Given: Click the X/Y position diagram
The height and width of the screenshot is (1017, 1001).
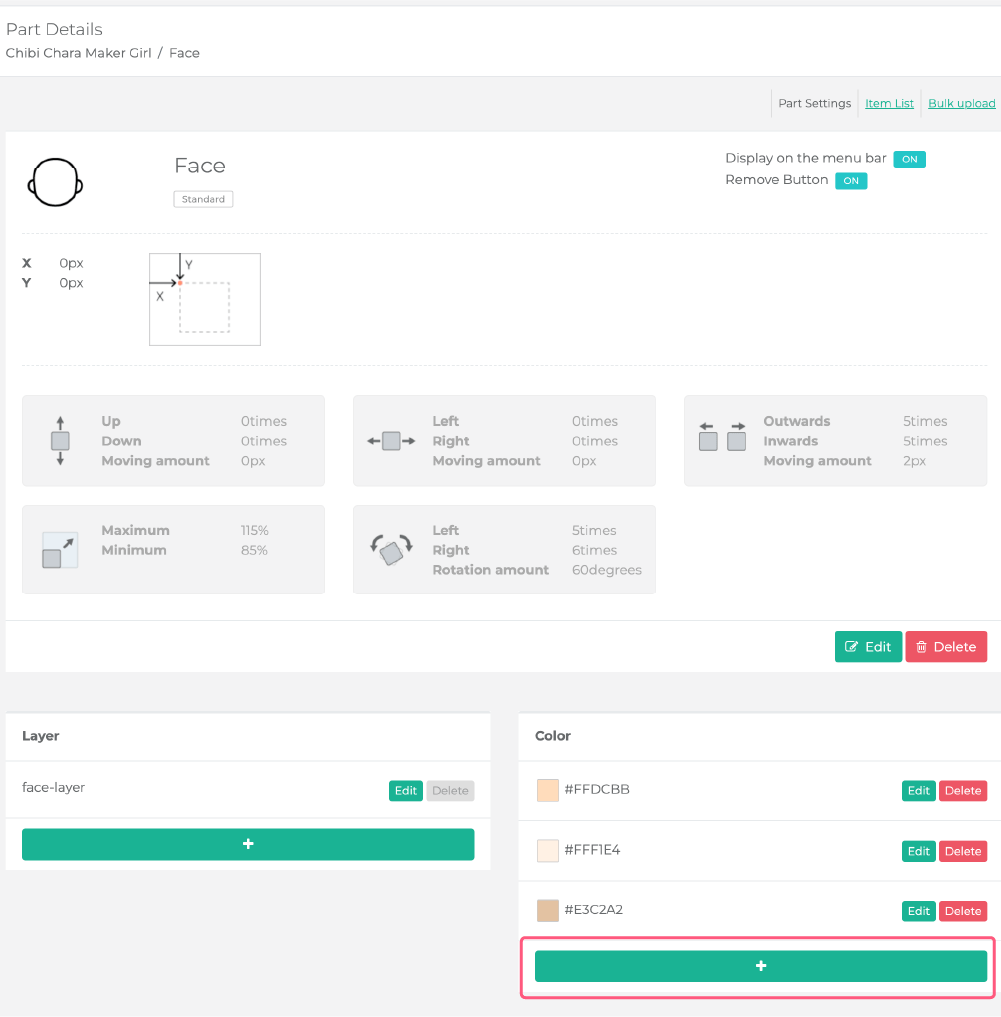Looking at the screenshot, I should [x=205, y=299].
